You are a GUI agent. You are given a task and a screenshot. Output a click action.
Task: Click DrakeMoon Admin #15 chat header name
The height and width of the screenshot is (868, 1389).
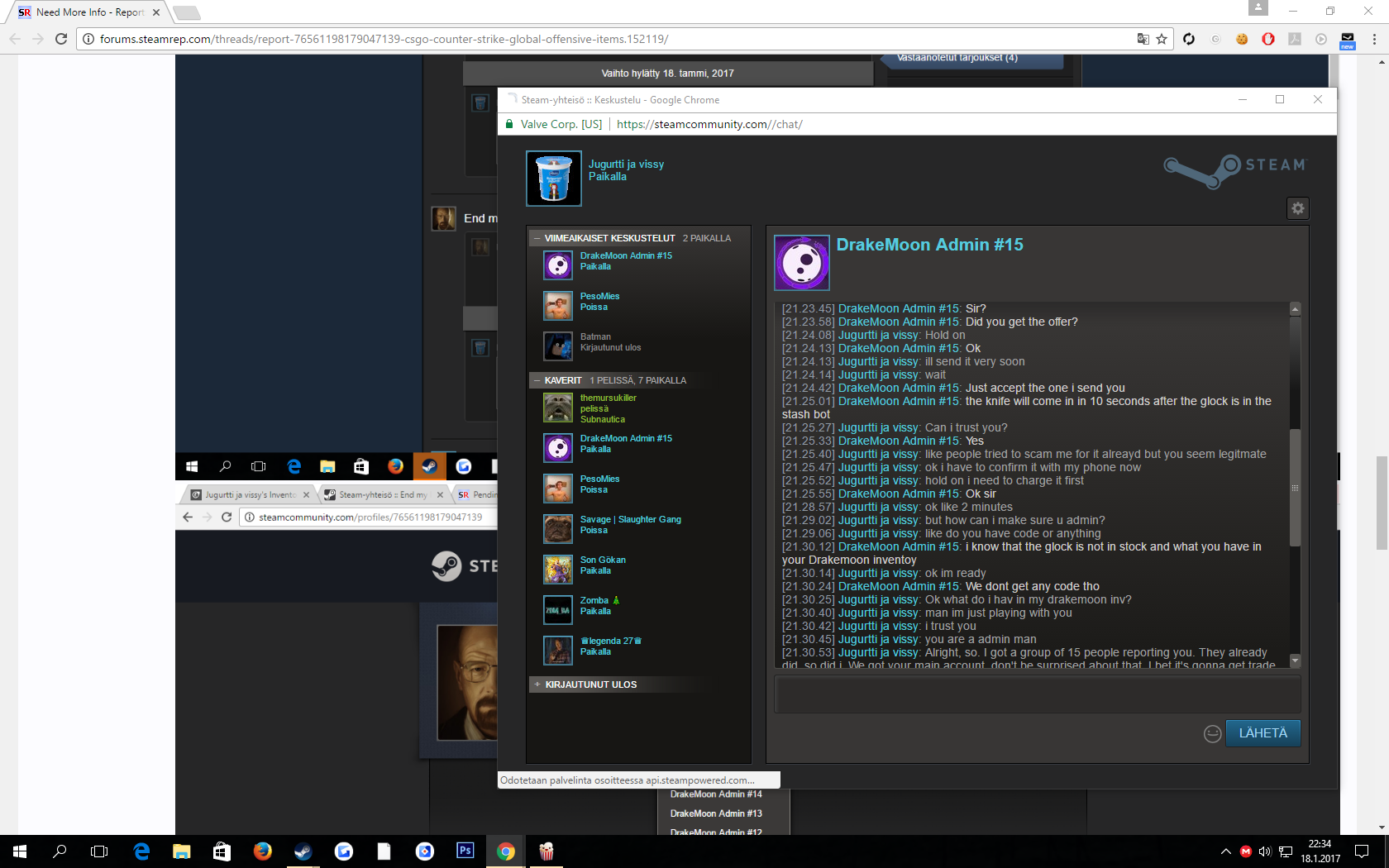pos(929,245)
